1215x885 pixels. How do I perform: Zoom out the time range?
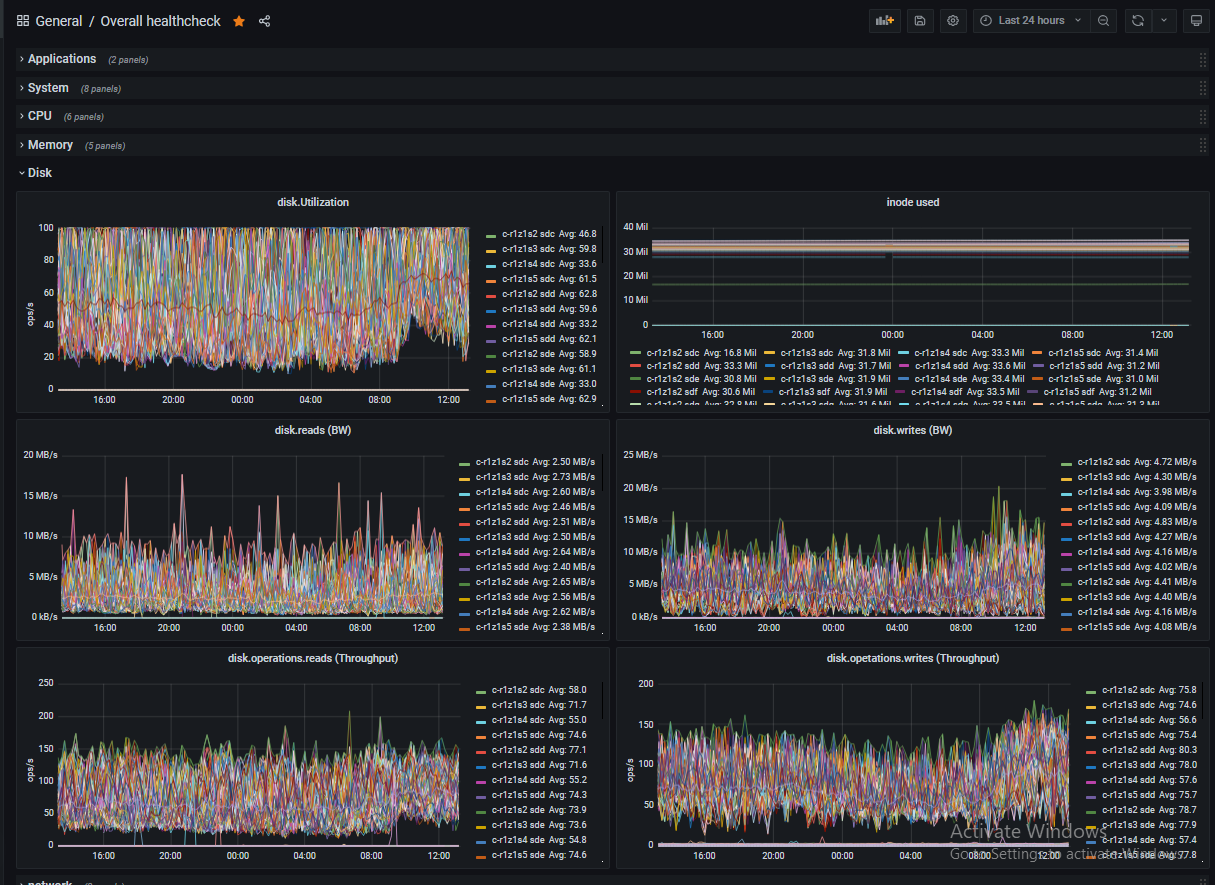click(1103, 21)
